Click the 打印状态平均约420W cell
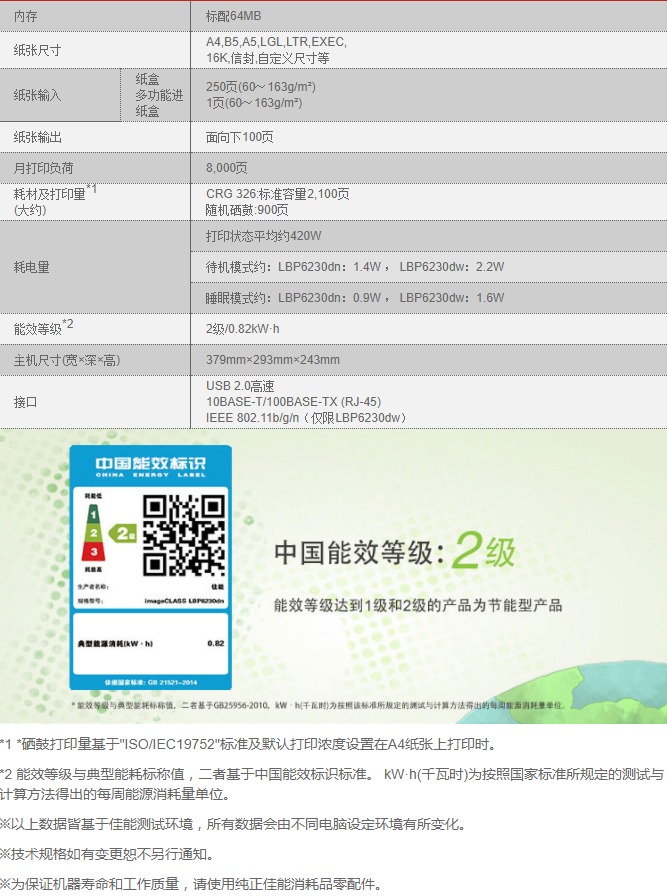This screenshot has height=896, width=667. (x=264, y=236)
